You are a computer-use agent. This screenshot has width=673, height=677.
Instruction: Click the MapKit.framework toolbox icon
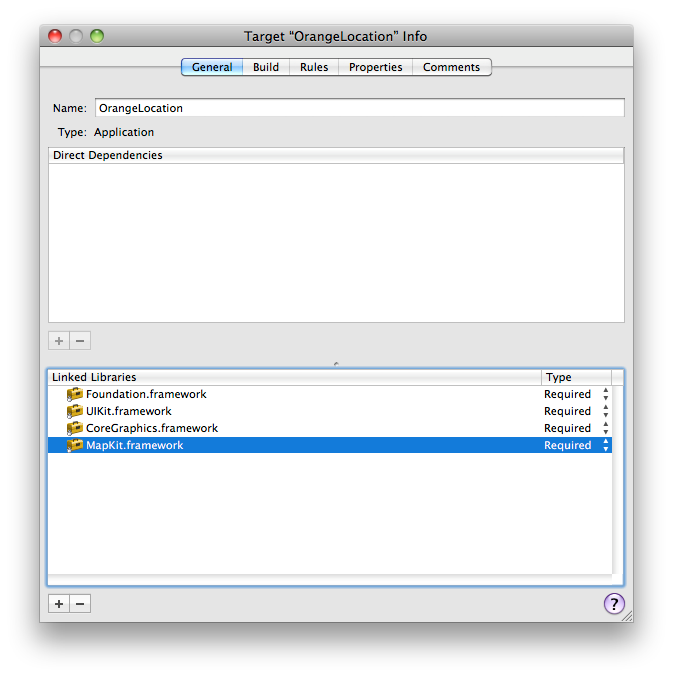75,445
